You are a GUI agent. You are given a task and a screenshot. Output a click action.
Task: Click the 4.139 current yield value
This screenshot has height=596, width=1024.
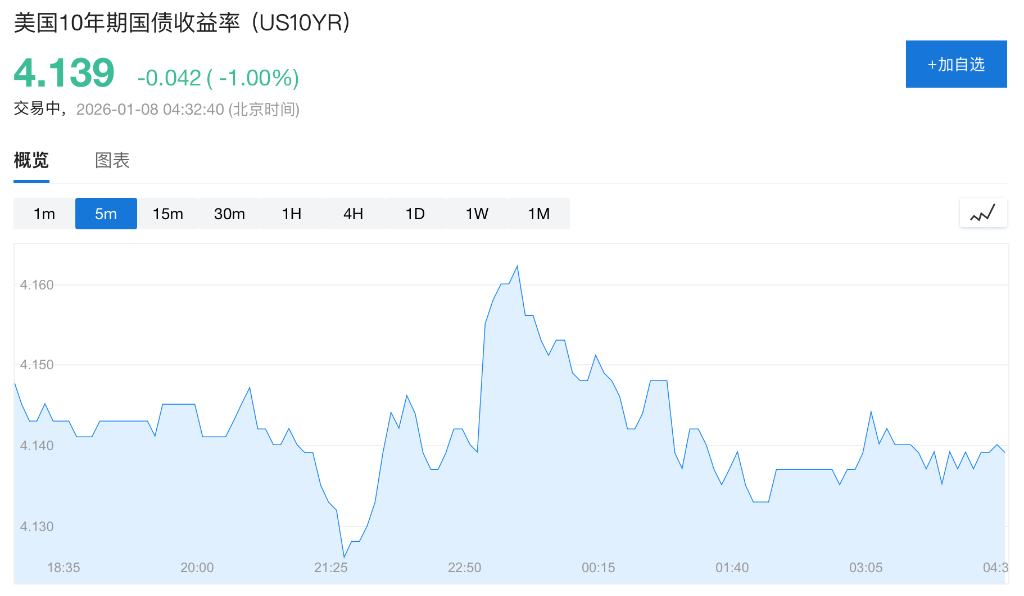coord(64,74)
